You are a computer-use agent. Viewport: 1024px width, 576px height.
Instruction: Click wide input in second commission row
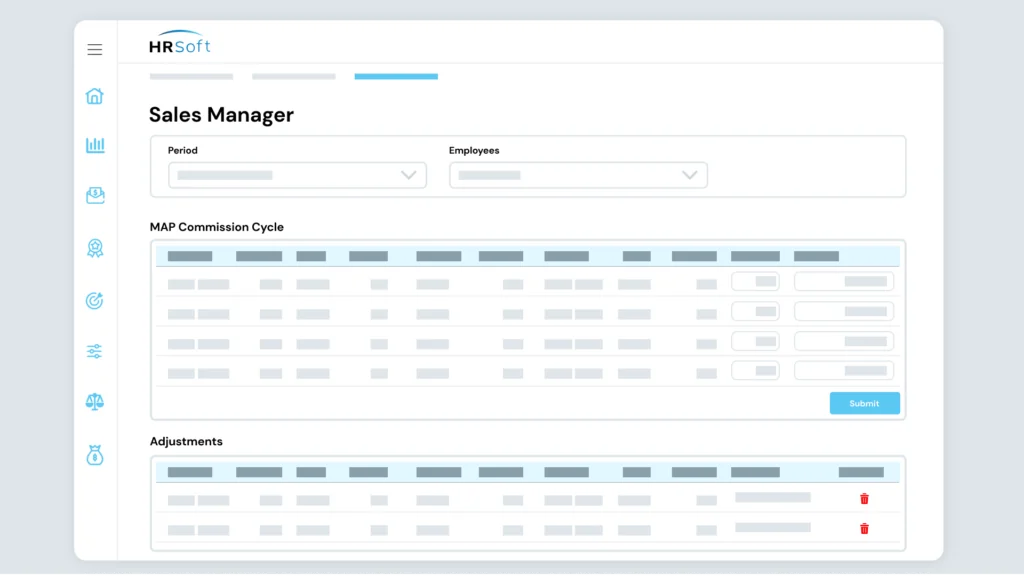point(844,312)
